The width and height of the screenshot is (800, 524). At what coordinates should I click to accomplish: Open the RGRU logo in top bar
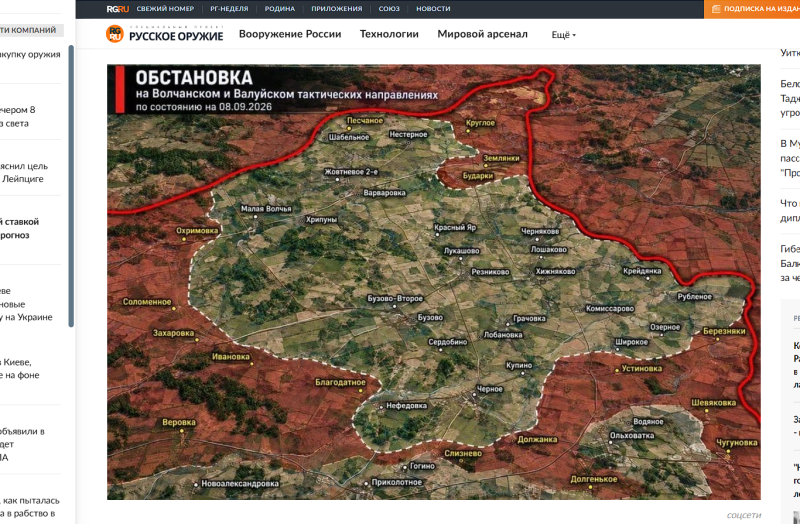(x=117, y=9)
